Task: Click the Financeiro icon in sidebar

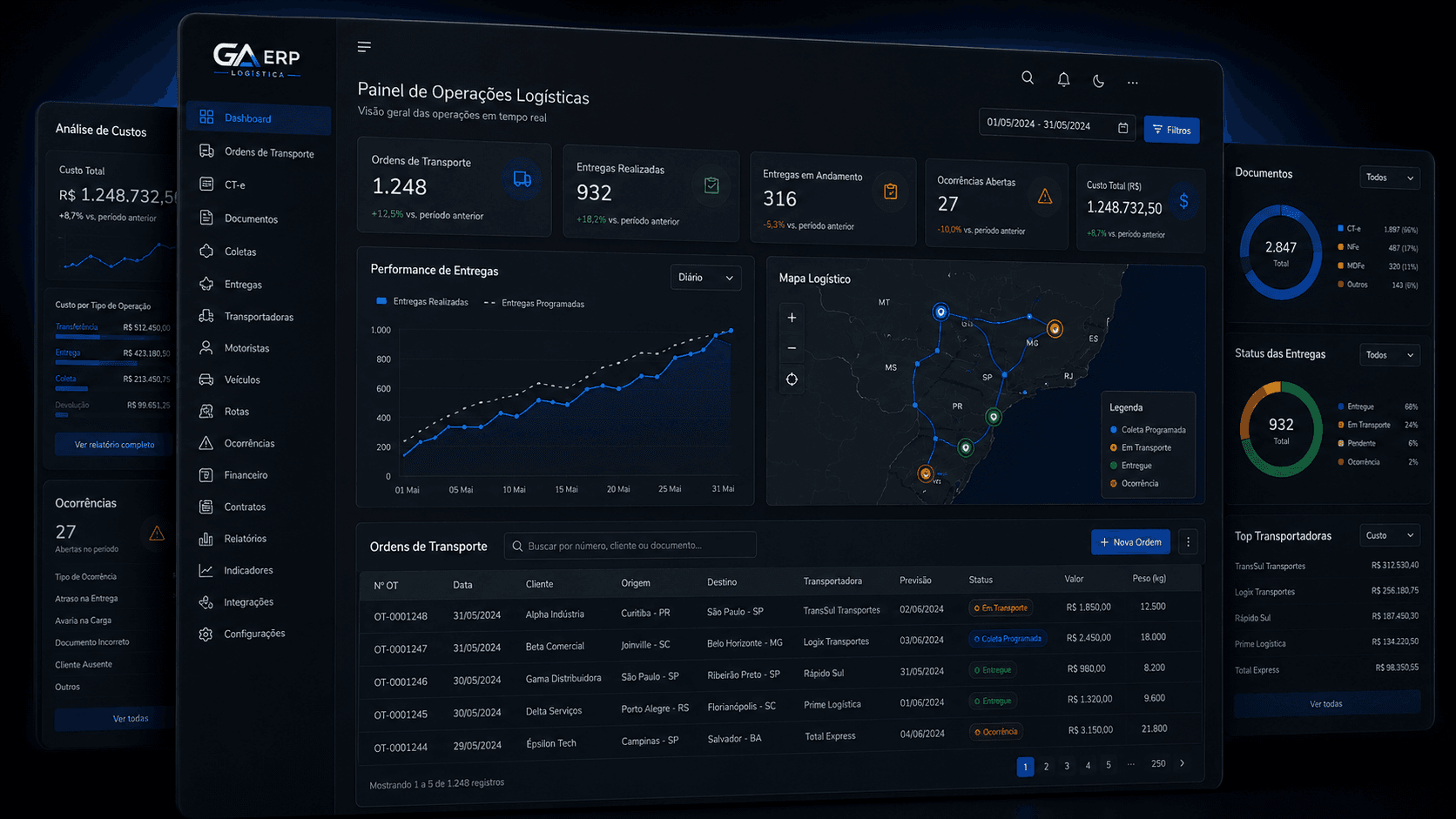Action: click(206, 475)
